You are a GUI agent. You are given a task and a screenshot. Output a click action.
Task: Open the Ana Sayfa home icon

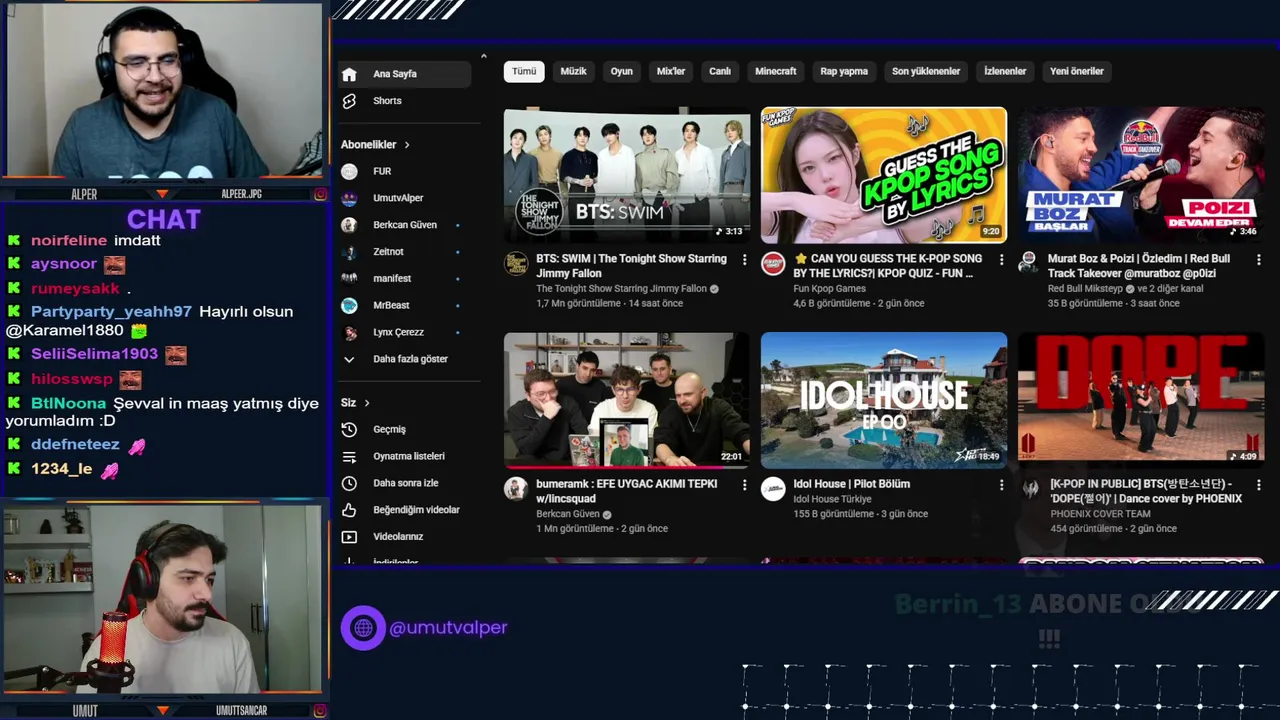(x=349, y=74)
